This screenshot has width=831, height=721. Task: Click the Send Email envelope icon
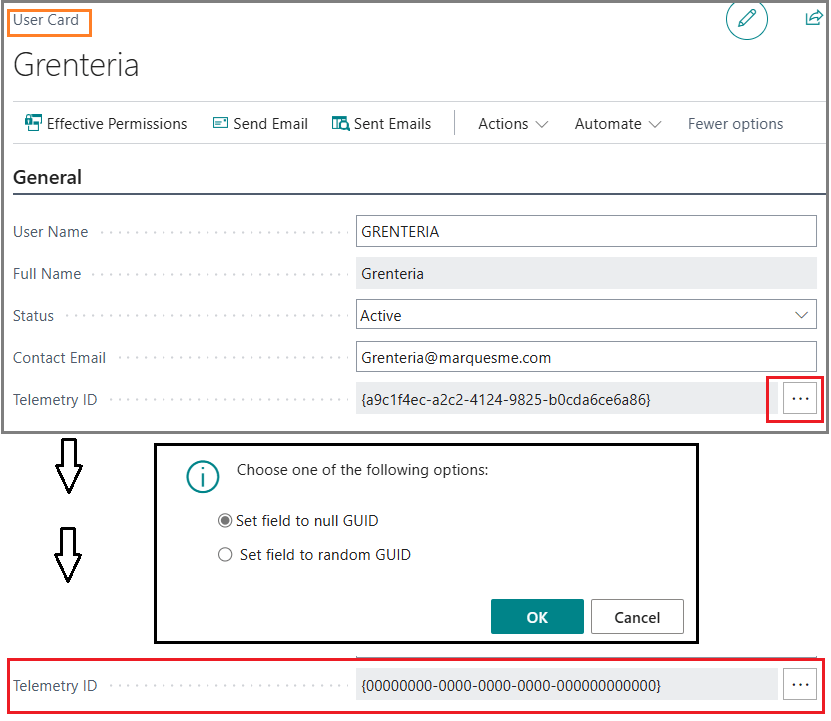click(x=221, y=124)
